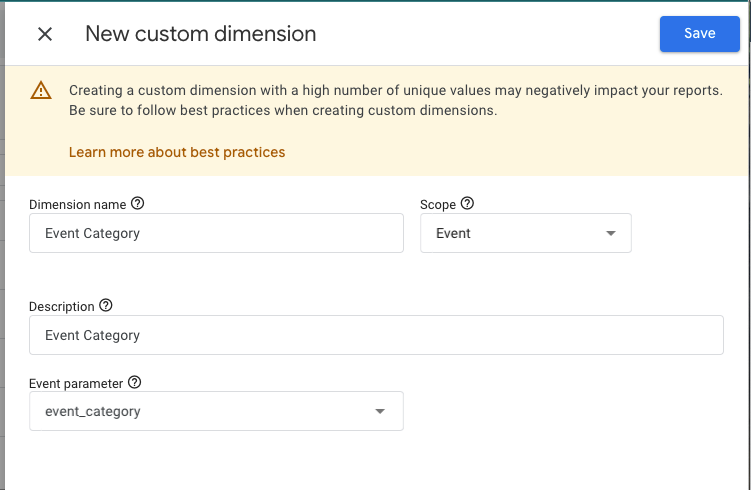Focus the Description text field

click(376, 335)
